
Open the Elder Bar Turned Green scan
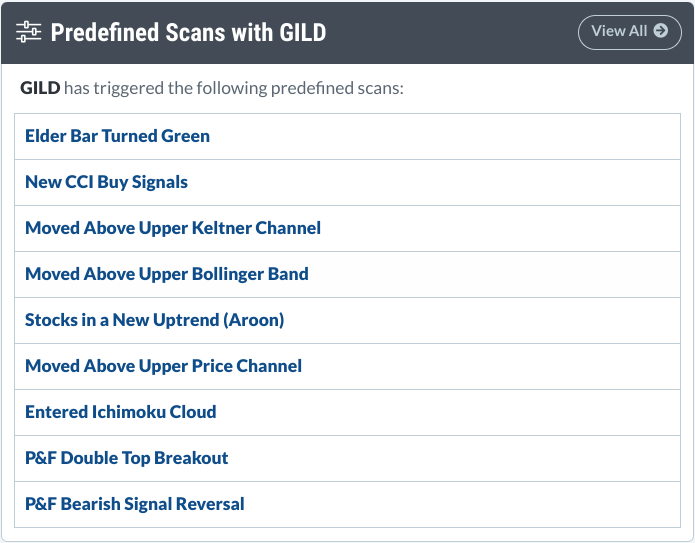click(x=117, y=136)
